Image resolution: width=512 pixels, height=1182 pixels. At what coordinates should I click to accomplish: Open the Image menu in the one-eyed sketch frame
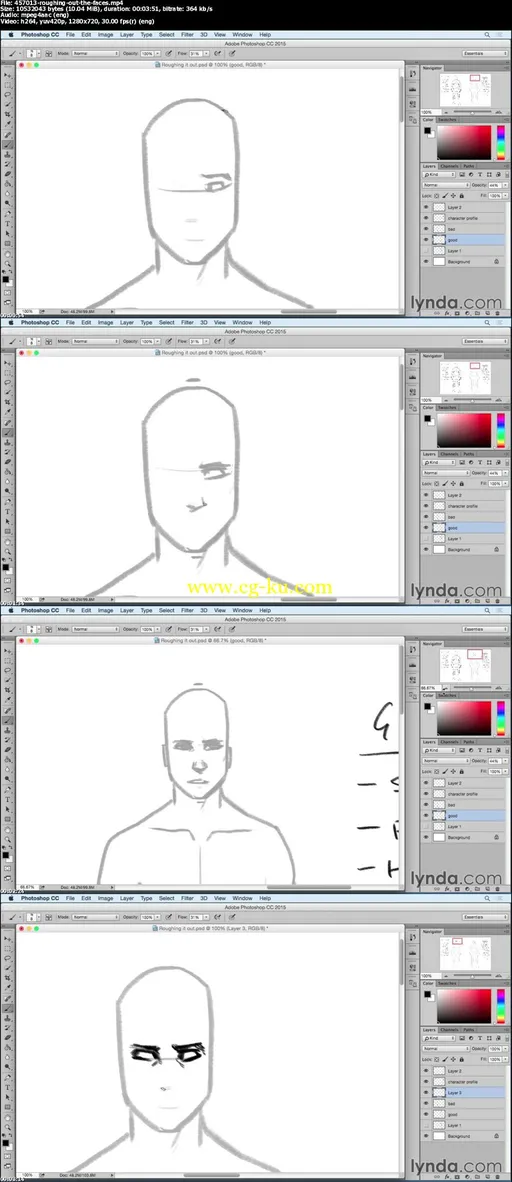[x=106, y=34]
